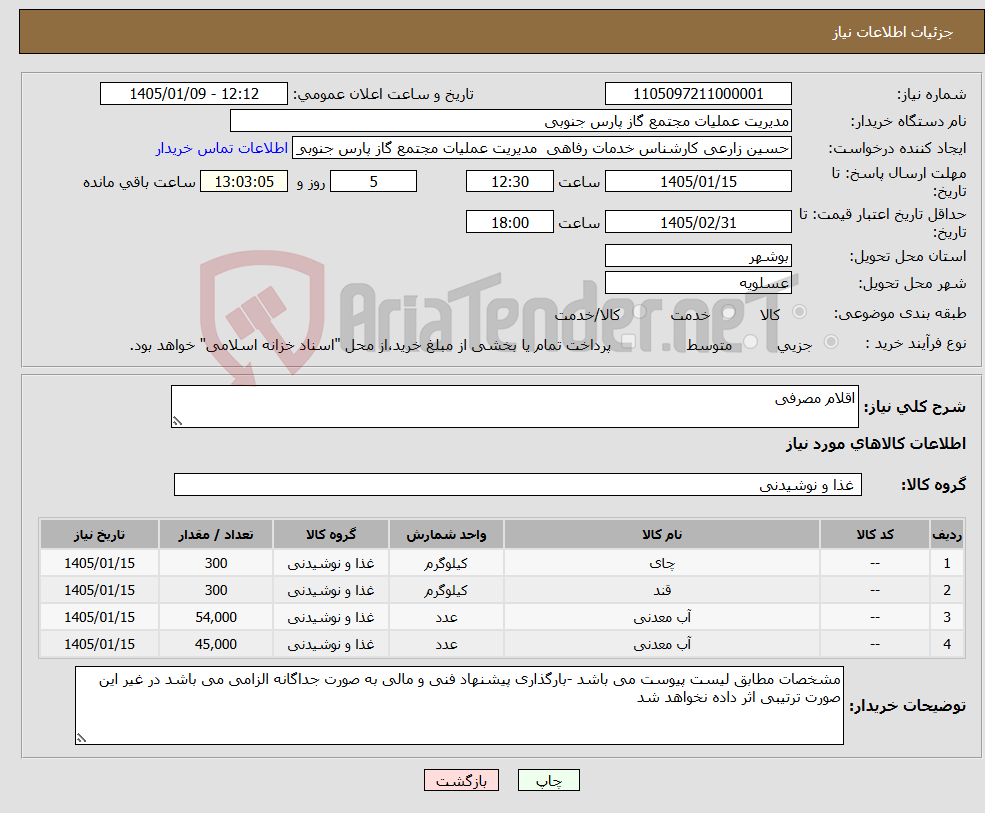Click the resize handle of description box
The height and width of the screenshot is (813, 985).
click(x=177, y=422)
